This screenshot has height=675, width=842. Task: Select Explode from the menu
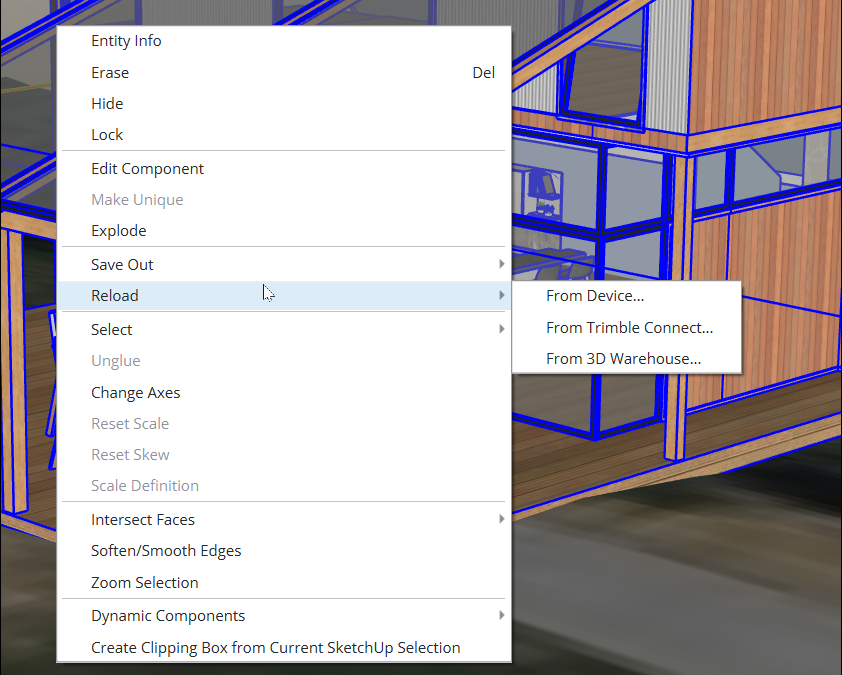point(284,231)
